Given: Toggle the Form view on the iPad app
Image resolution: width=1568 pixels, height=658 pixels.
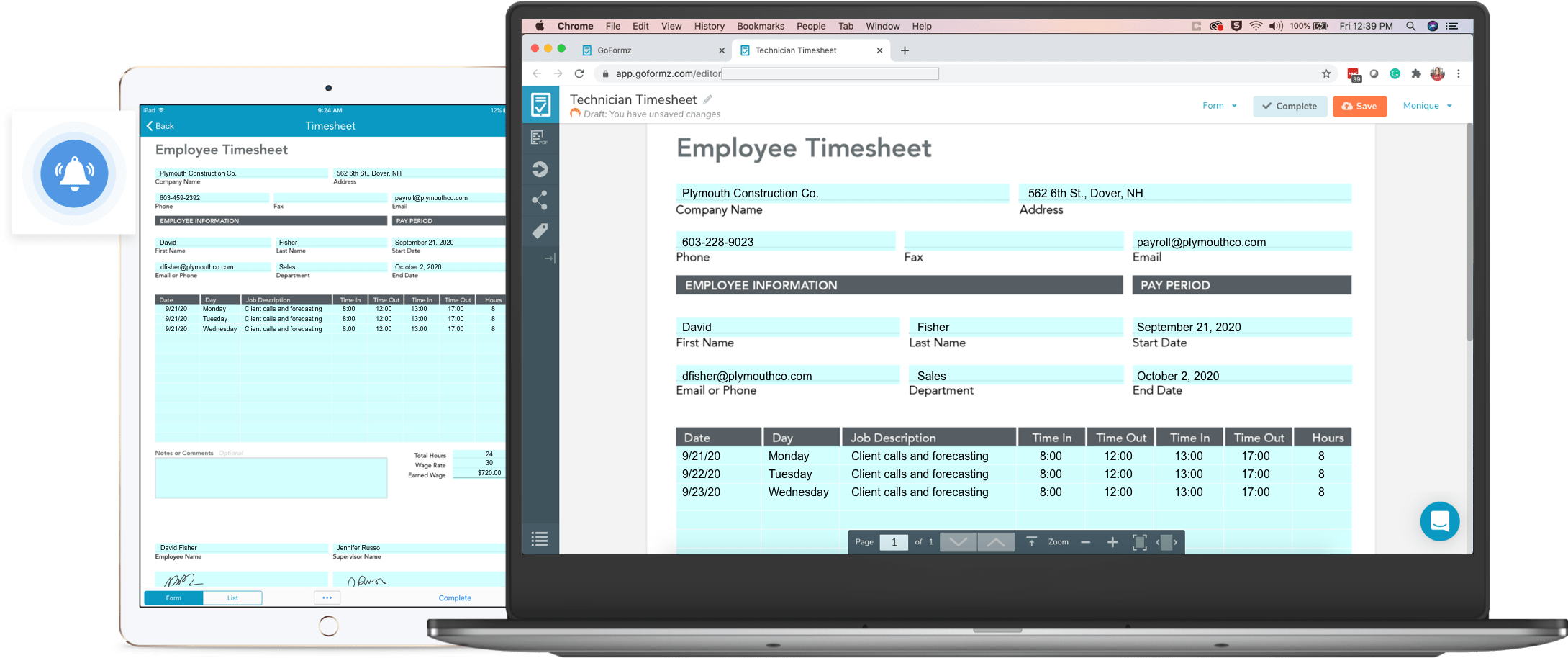Looking at the screenshot, I should tap(173, 598).
